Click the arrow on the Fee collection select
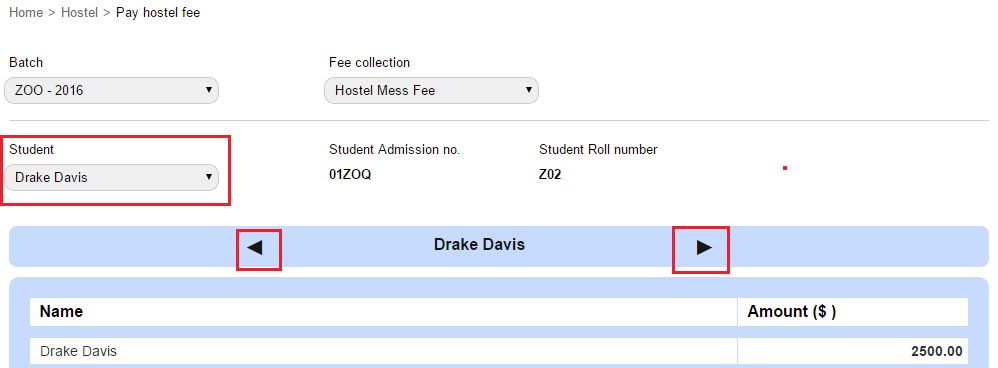 [x=528, y=90]
